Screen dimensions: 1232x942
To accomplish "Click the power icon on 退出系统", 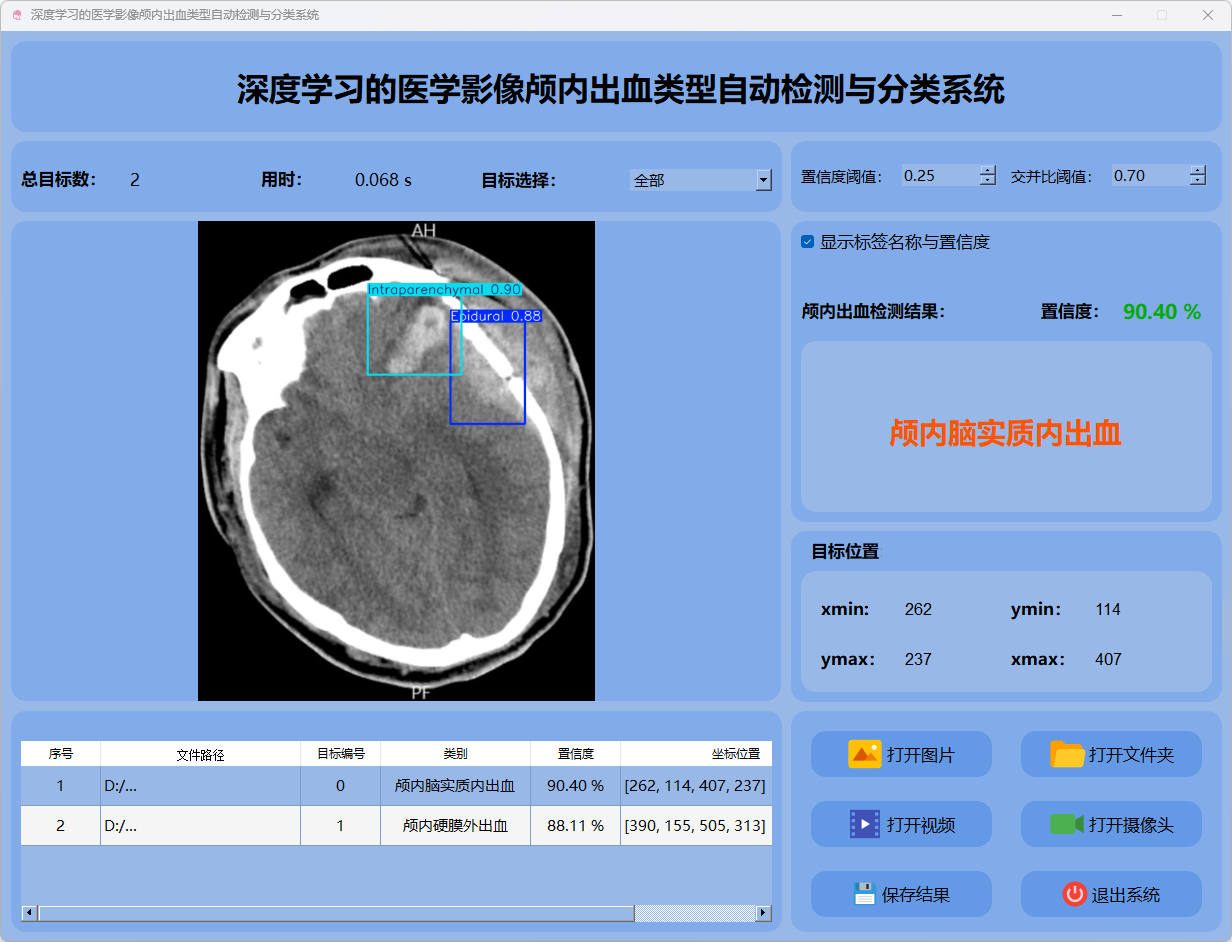I will [1074, 894].
